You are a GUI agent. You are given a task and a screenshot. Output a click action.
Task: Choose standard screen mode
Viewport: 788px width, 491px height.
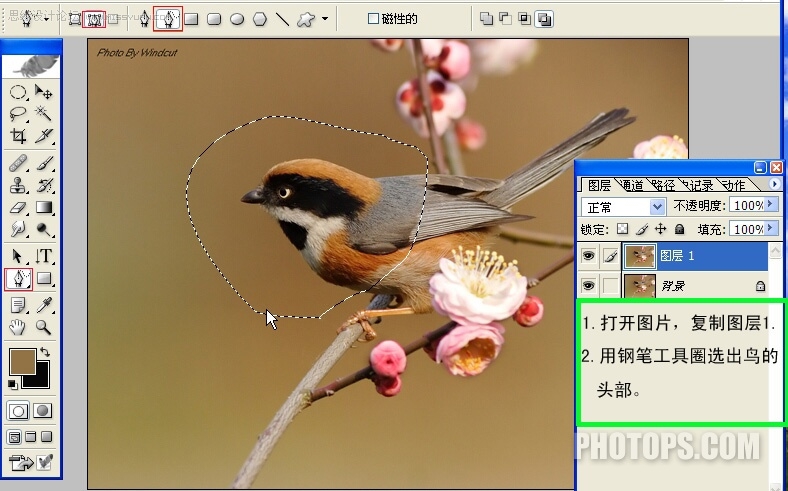[14, 437]
